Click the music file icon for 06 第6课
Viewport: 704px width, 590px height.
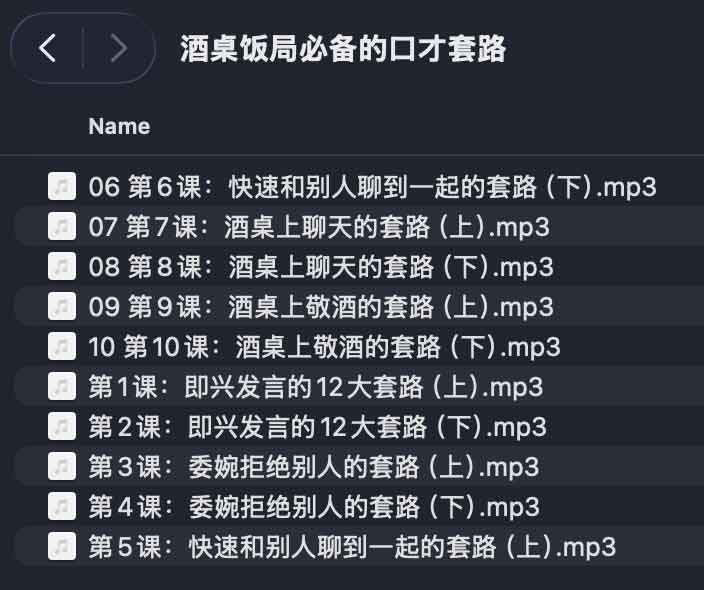pyautogui.click(x=62, y=186)
